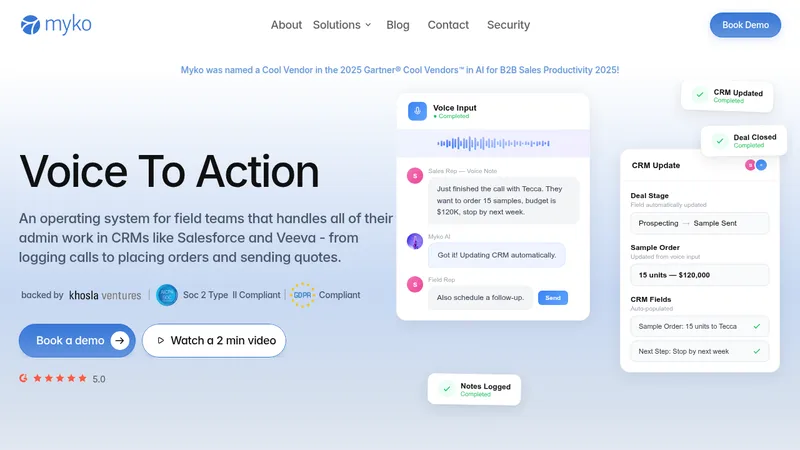Click the pink avatar in CRM Update header
This screenshot has width=800, height=450.
750,165
